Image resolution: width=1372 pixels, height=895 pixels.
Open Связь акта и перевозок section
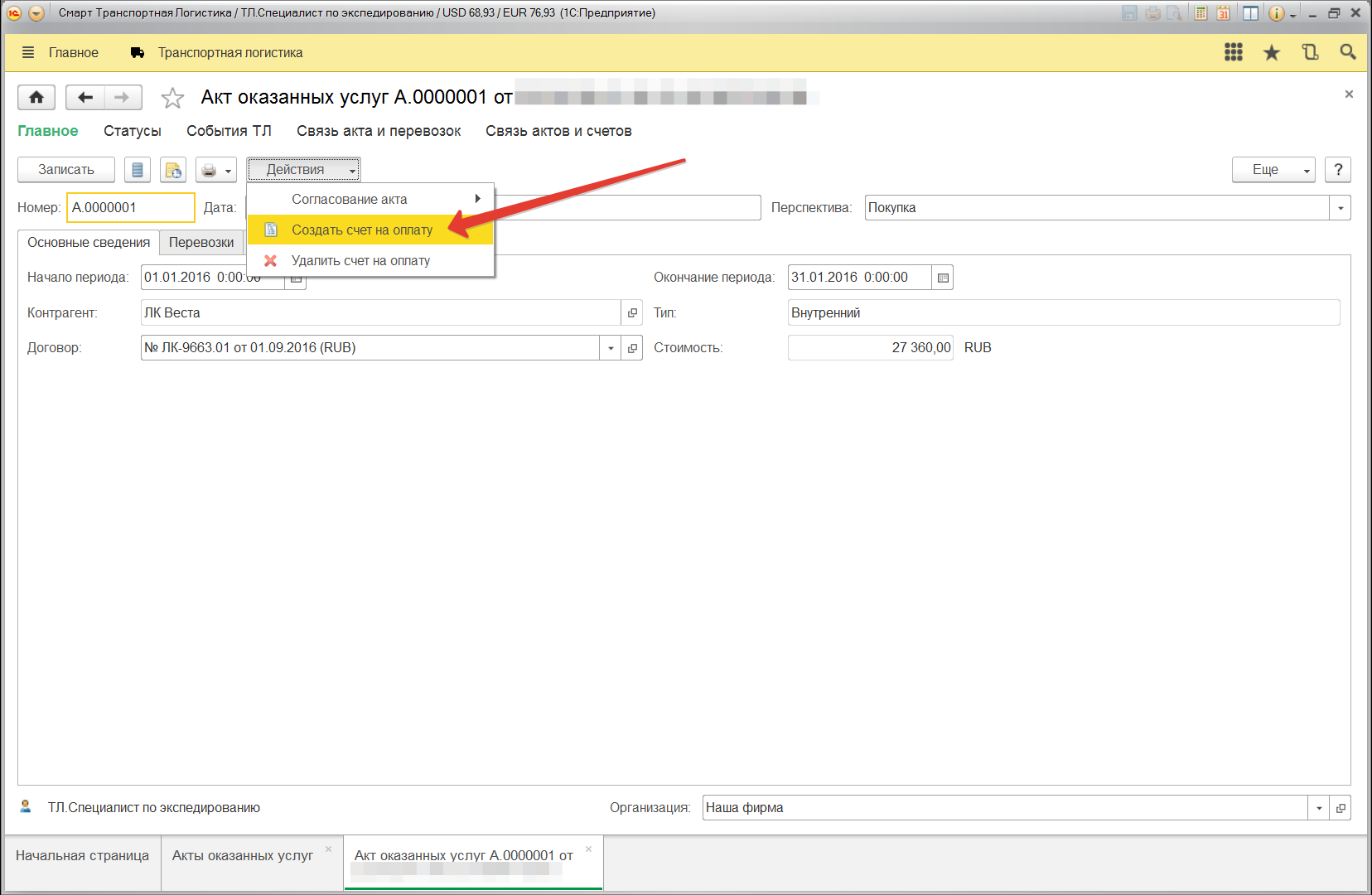click(x=379, y=131)
